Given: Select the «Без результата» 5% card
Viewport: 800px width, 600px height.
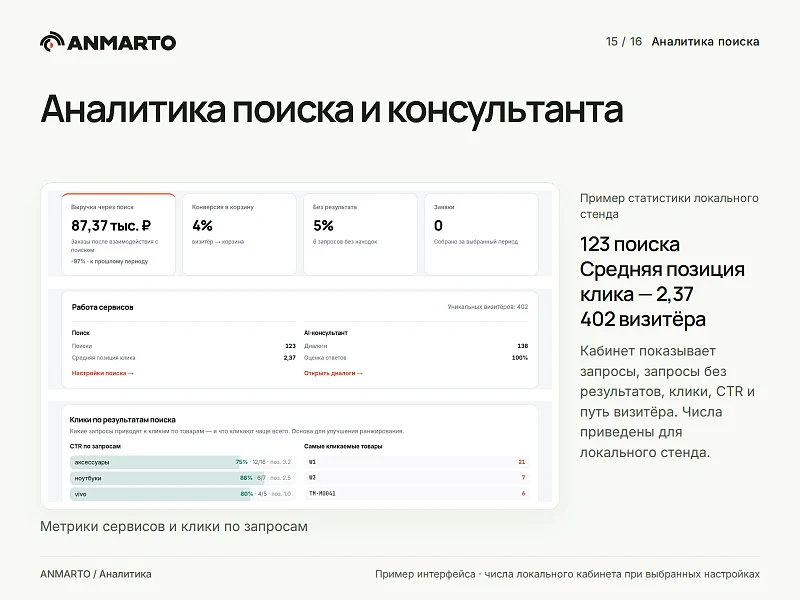Looking at the screenshot, I should [360, 234].
